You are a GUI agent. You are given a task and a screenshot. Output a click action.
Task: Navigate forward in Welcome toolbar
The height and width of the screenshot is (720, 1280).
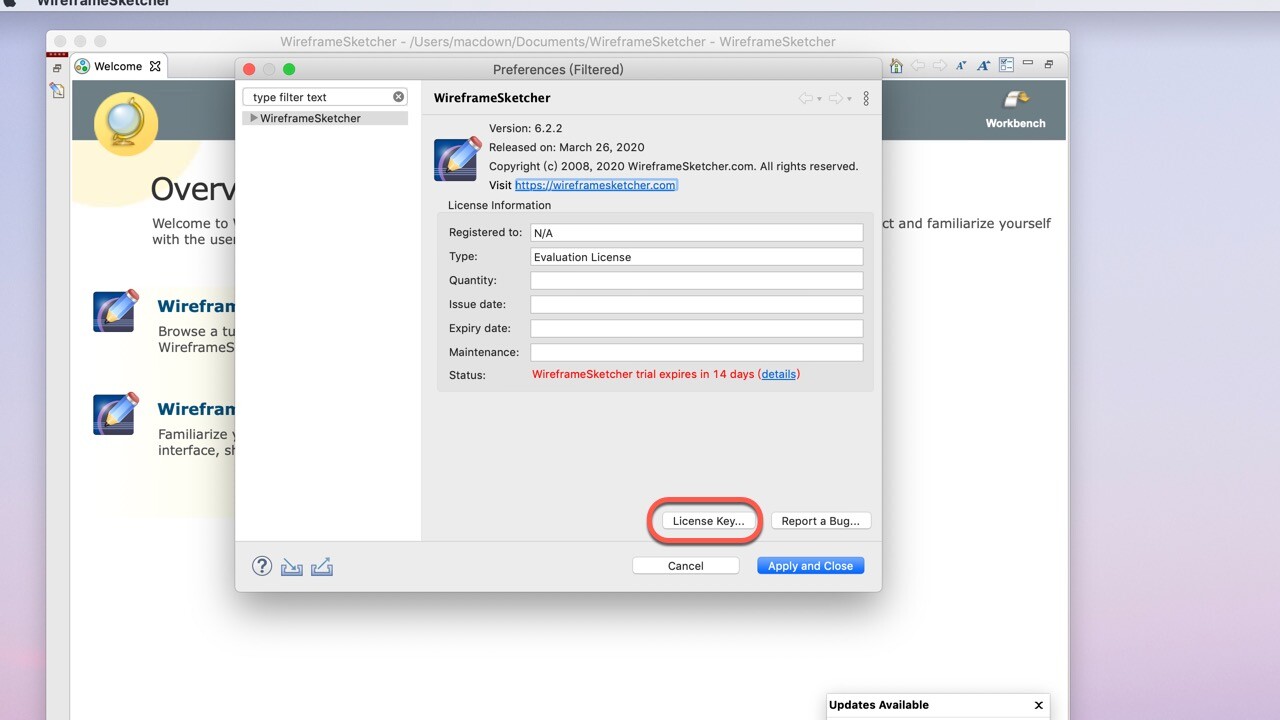pyautogui.click(x=939, y=65)
